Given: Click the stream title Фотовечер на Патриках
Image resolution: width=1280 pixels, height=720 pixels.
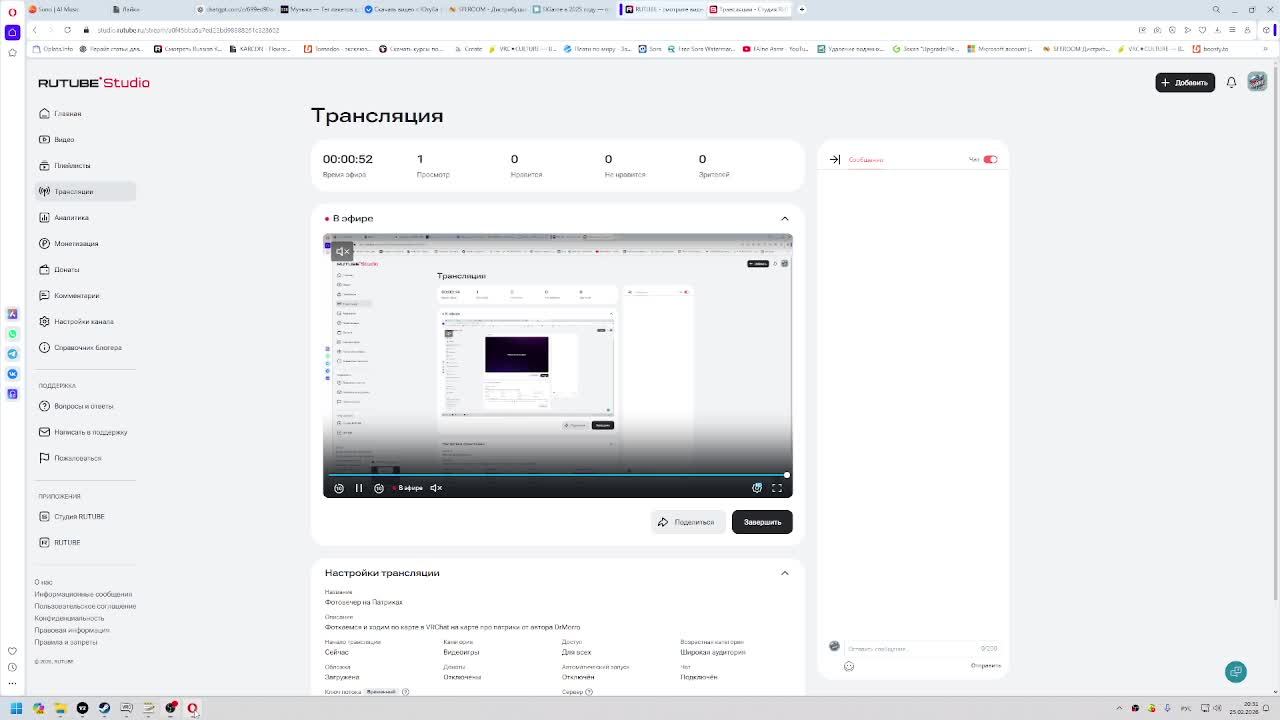Looking at the screenshot, I should coord(364,602).
